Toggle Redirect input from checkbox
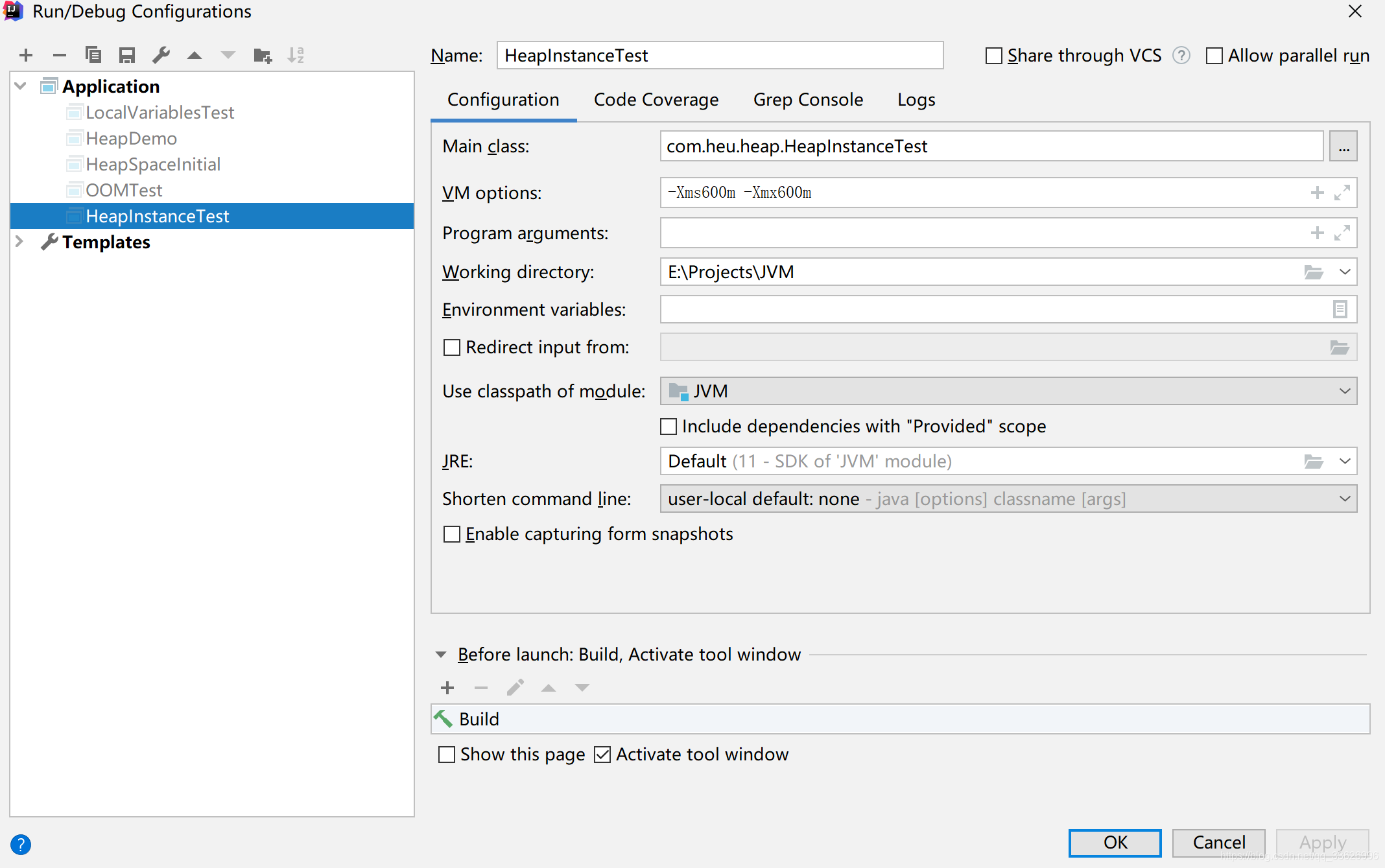1385x868 pixels. pyautogui.click(x=449, y=347)
